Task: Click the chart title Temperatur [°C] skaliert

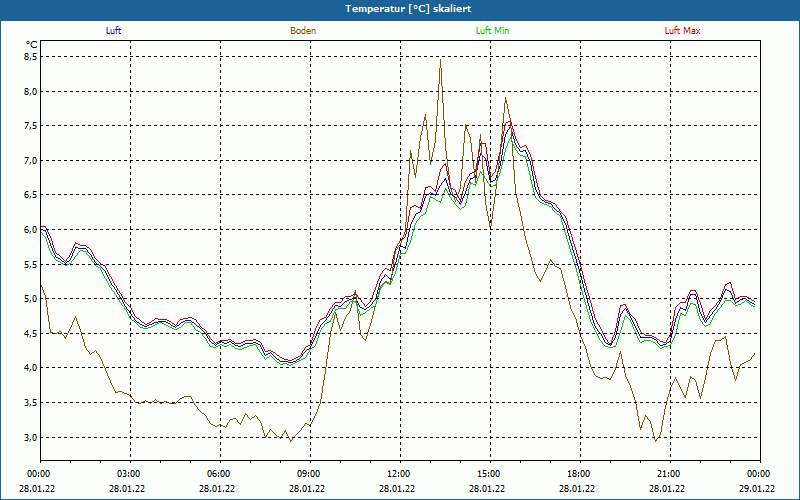Action: [408, 9]
